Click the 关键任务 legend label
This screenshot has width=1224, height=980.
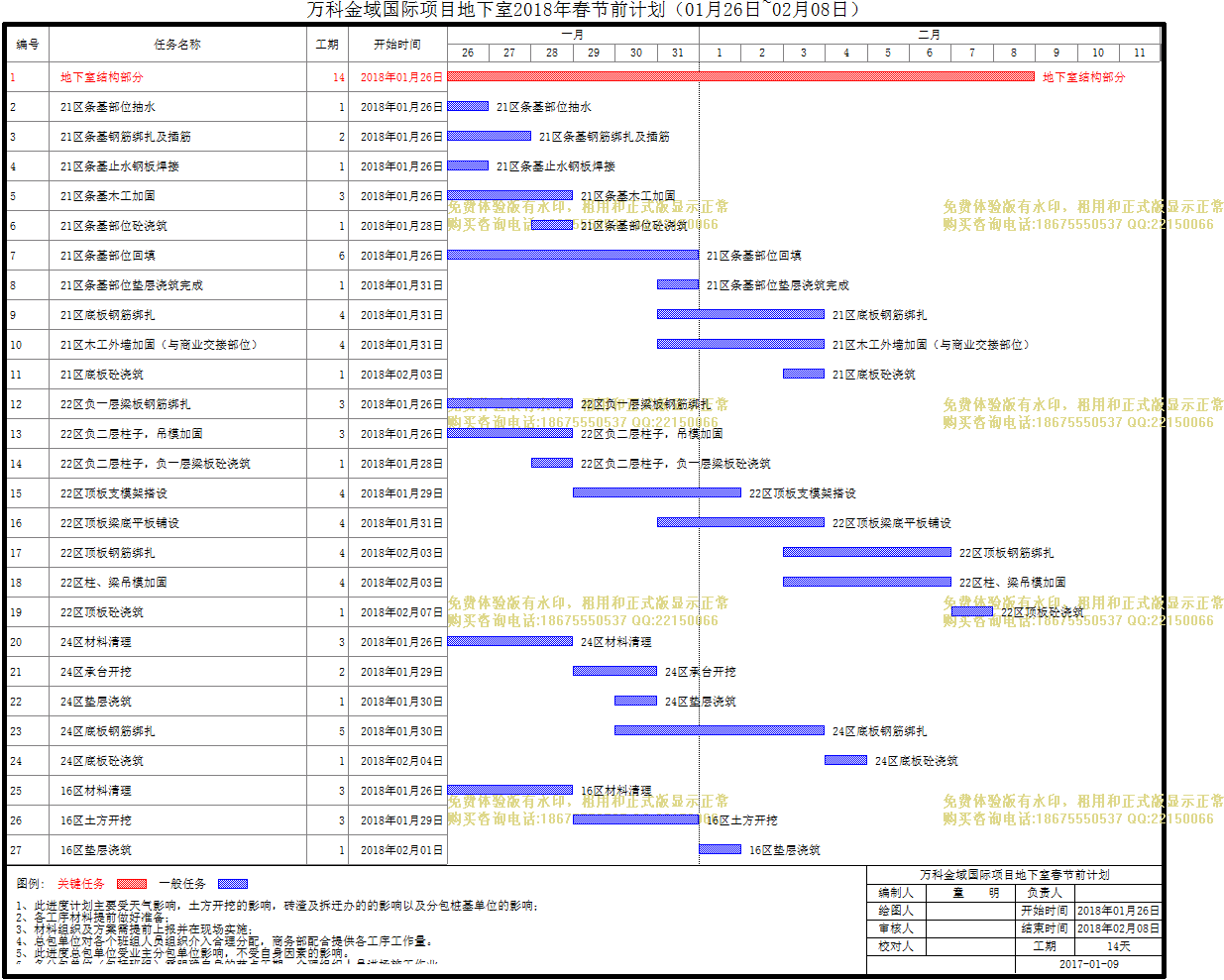point(81,884)
